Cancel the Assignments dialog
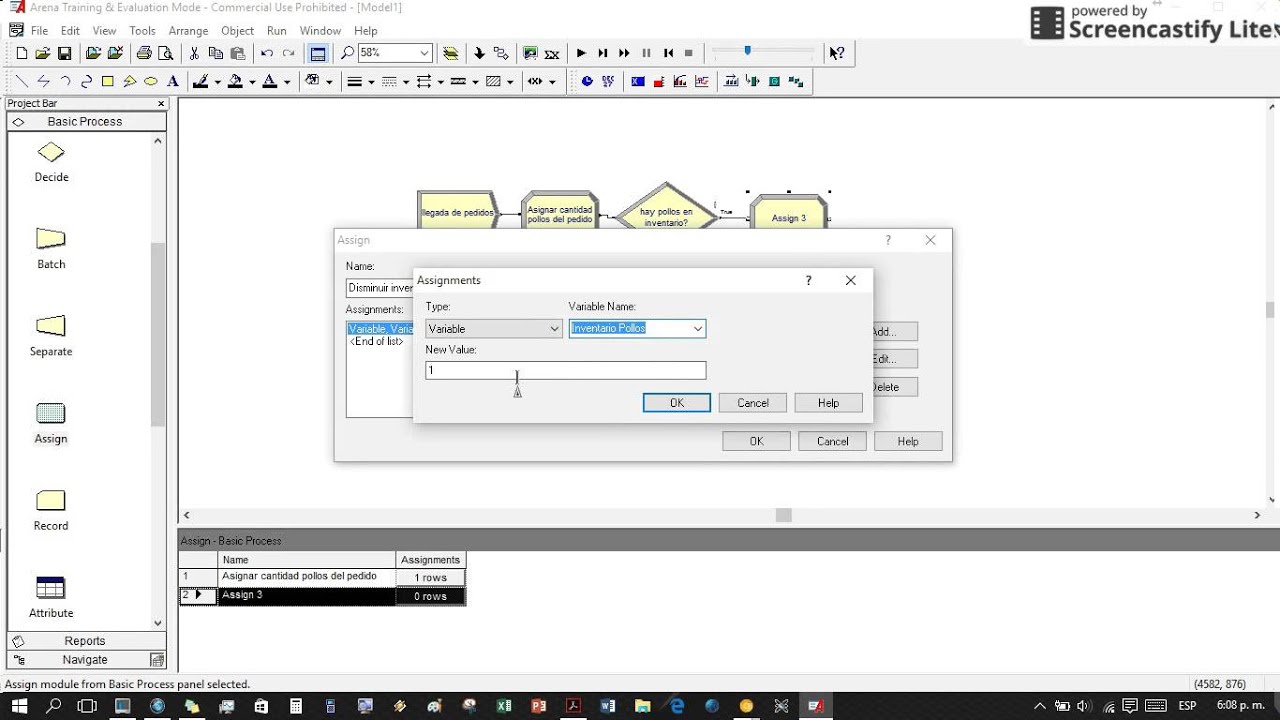The height and width of the screenshot is (720, 1280). tap(753, 403)
